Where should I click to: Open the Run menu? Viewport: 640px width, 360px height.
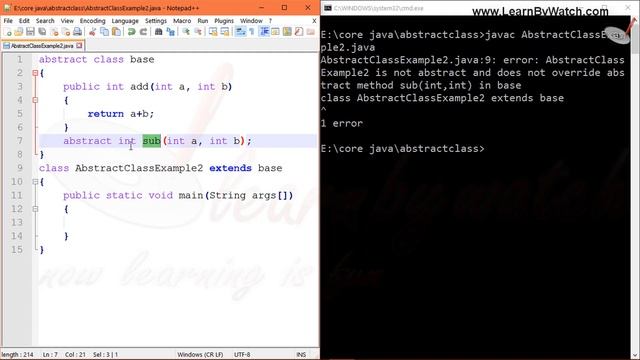[x=203, y=20]
